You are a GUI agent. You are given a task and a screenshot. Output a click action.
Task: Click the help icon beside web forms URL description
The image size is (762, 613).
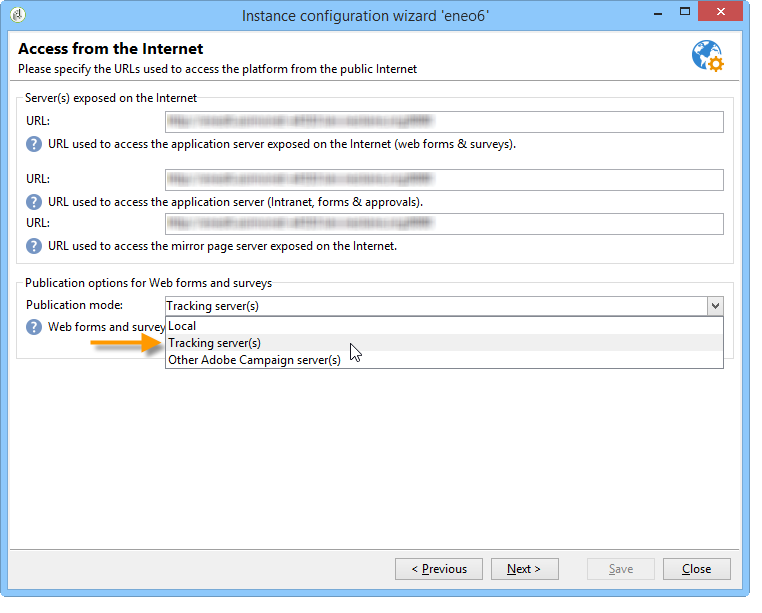34,144
